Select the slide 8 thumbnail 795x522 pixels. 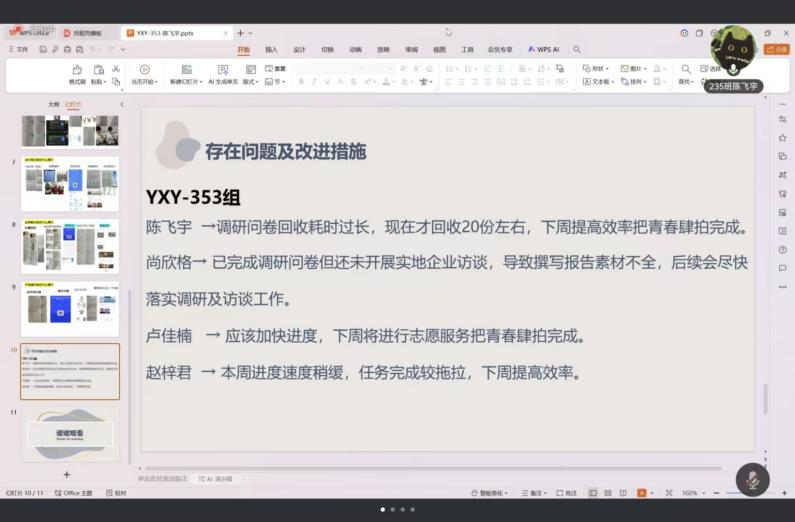70,246
